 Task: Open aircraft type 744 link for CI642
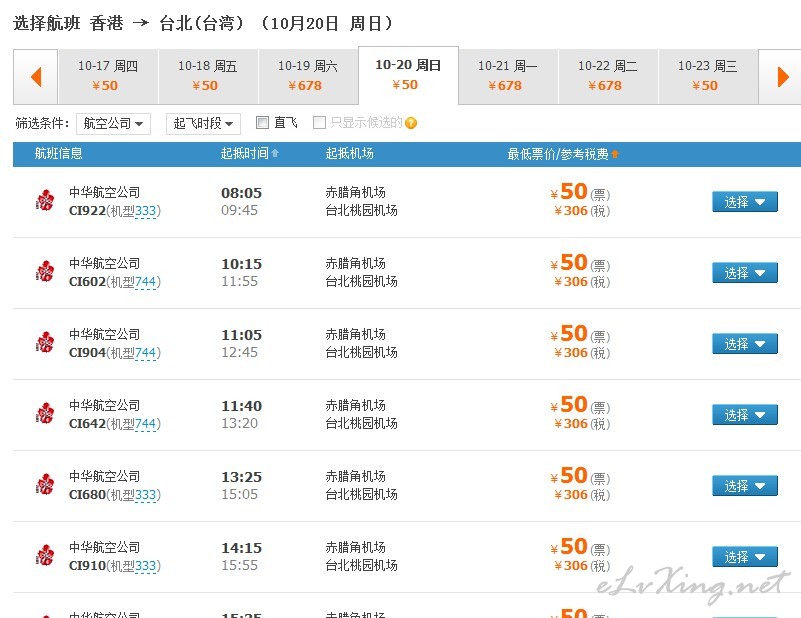coord(146,424)
